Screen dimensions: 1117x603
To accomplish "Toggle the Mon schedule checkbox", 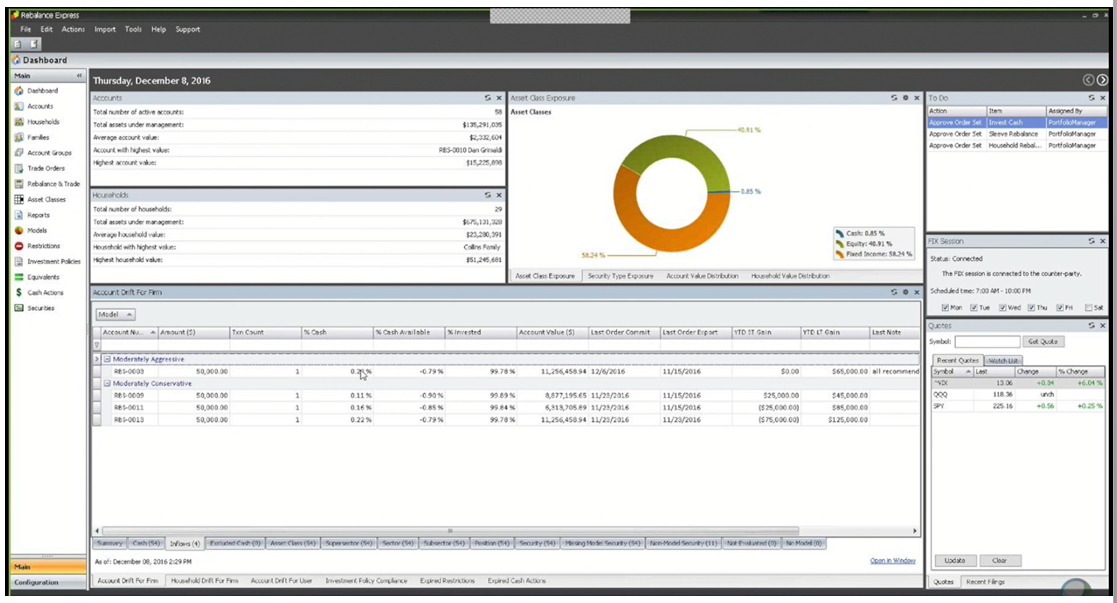I will point(945,308).
